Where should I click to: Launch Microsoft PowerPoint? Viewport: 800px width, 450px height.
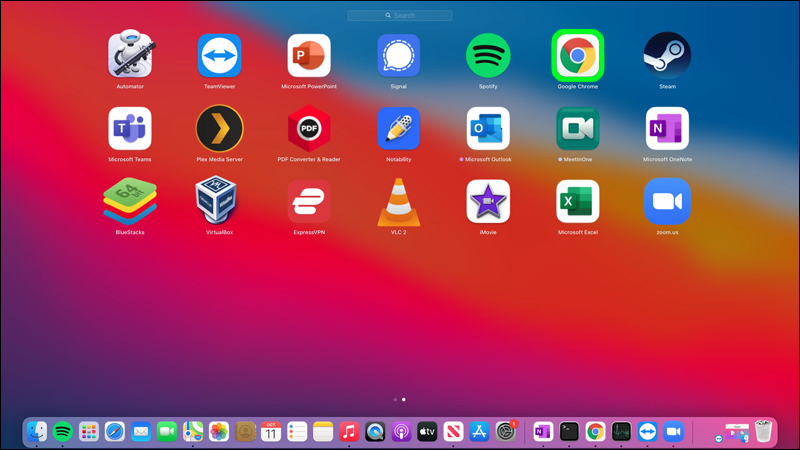309,56
